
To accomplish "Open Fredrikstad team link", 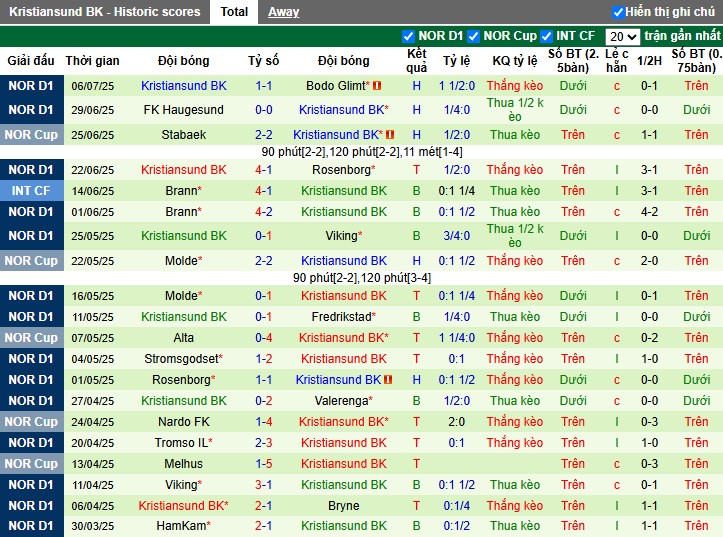I will point(344,317).
